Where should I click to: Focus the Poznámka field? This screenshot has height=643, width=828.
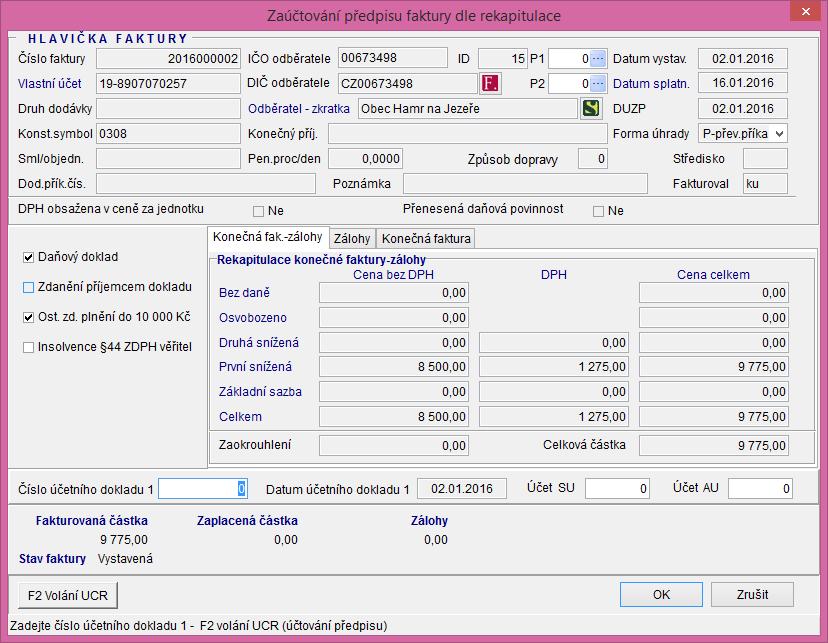click(525, 184)
